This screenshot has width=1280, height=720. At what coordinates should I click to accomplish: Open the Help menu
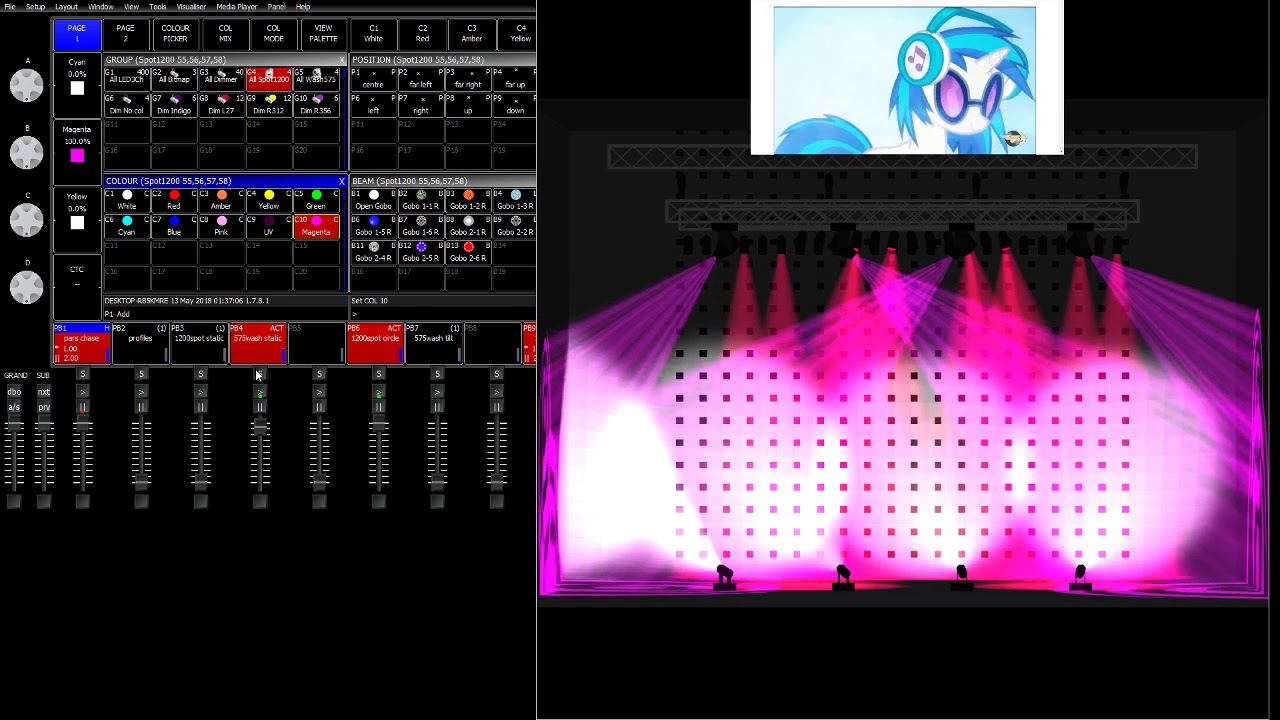(302, 7)
